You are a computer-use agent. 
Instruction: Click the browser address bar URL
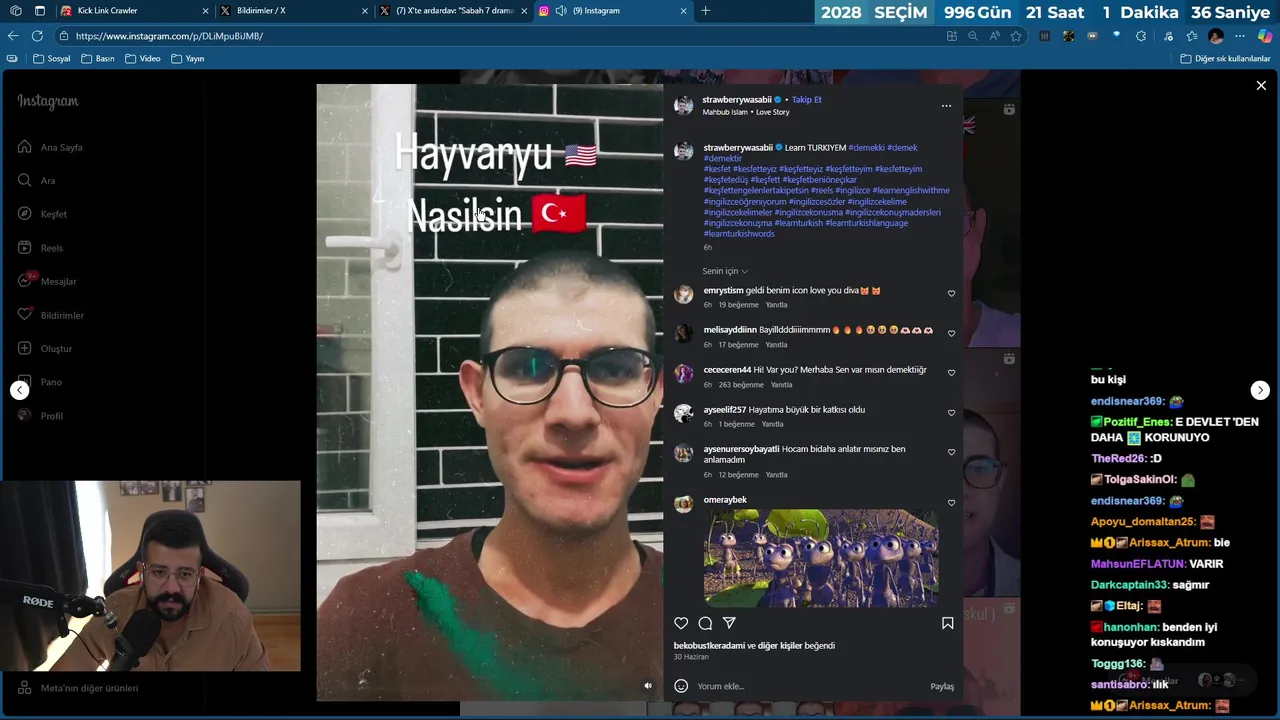tap(169, 36)
